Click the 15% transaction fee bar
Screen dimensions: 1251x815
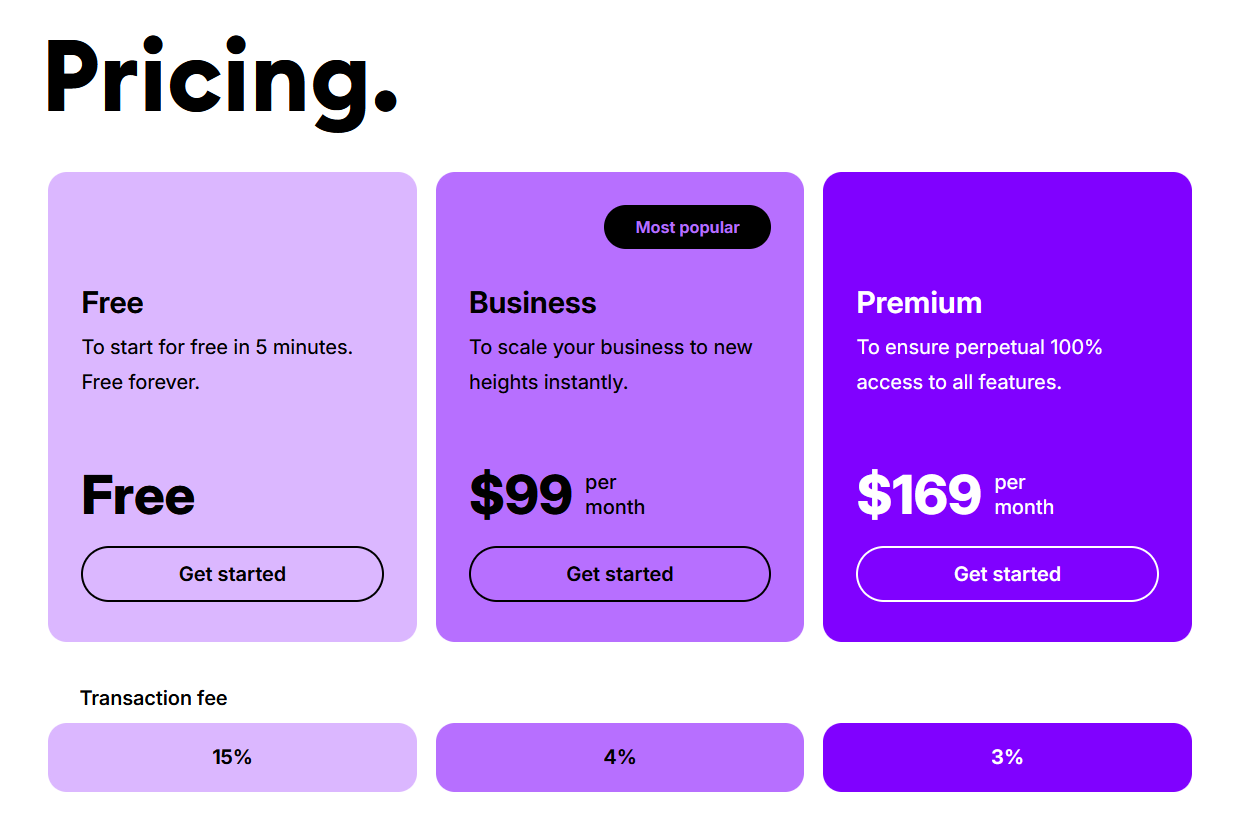coord(232,757)
